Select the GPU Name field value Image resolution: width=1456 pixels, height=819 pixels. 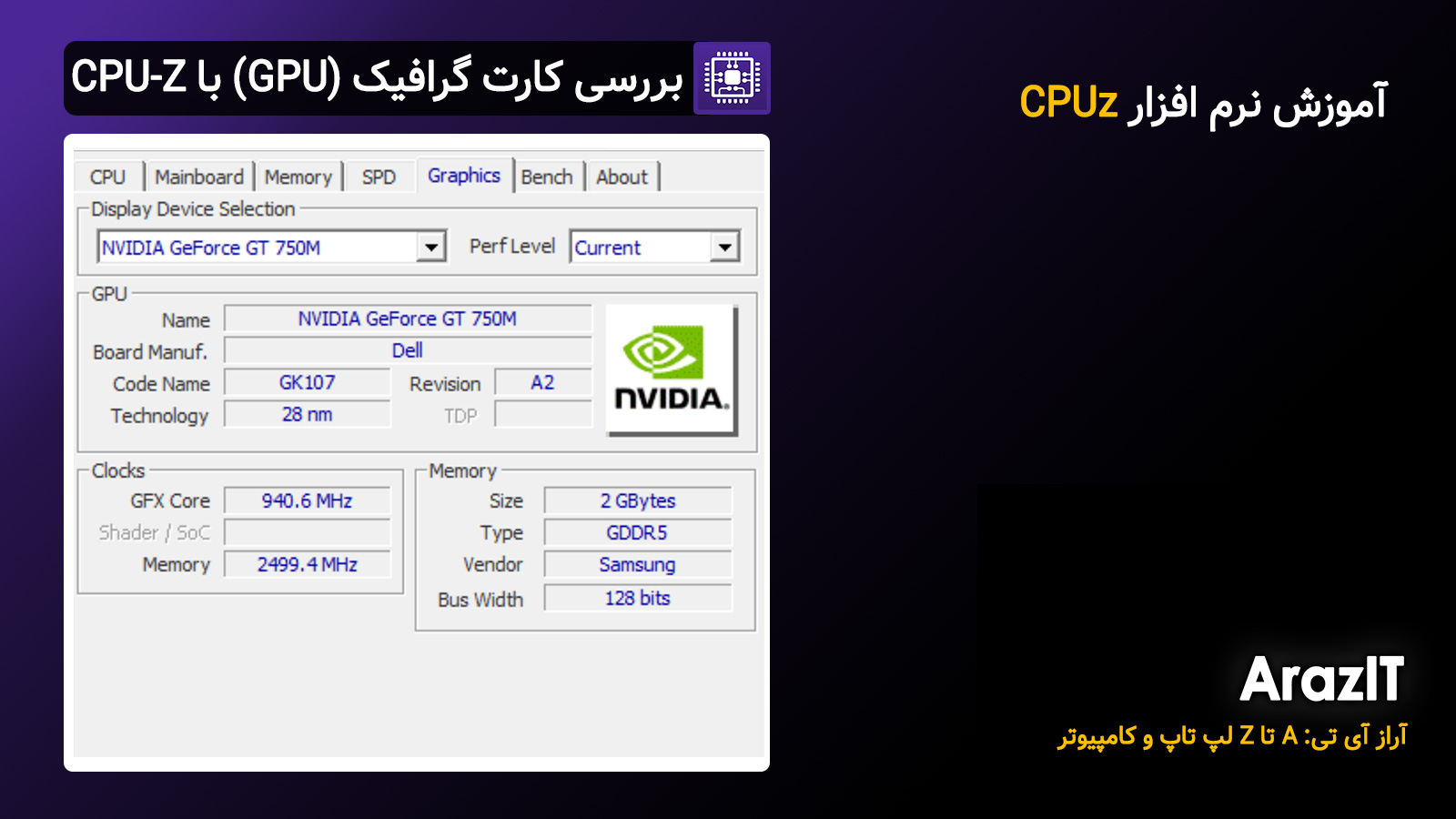click(x=408, y=318)
